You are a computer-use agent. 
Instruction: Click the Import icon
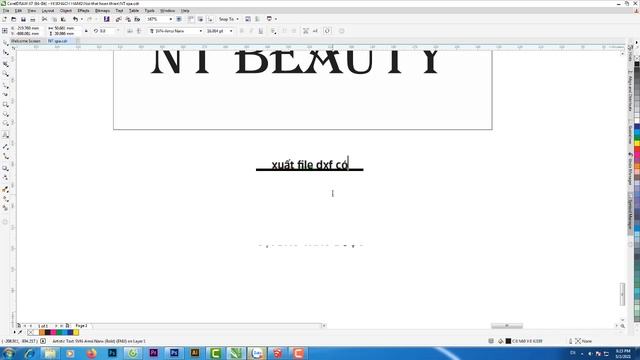118,19
